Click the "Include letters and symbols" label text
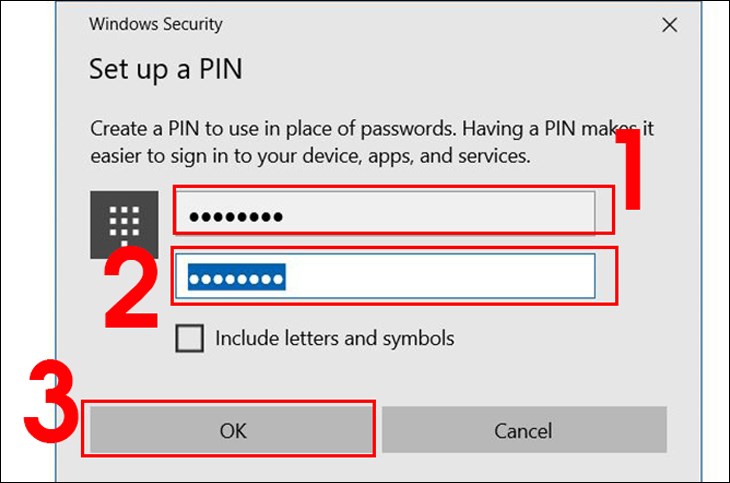The width and height of the screenshot is (730, 483). click(334, 339)
